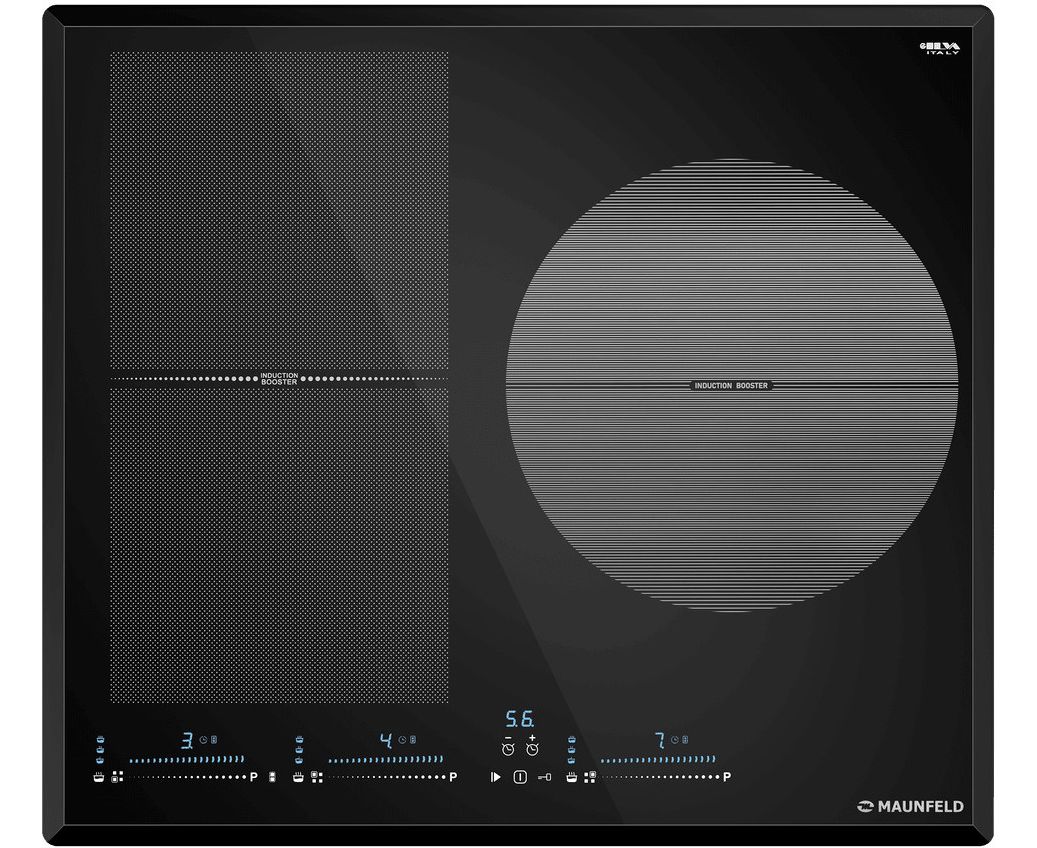
Task: Activate P boost on the left zone slider
Action: [254, 777]
